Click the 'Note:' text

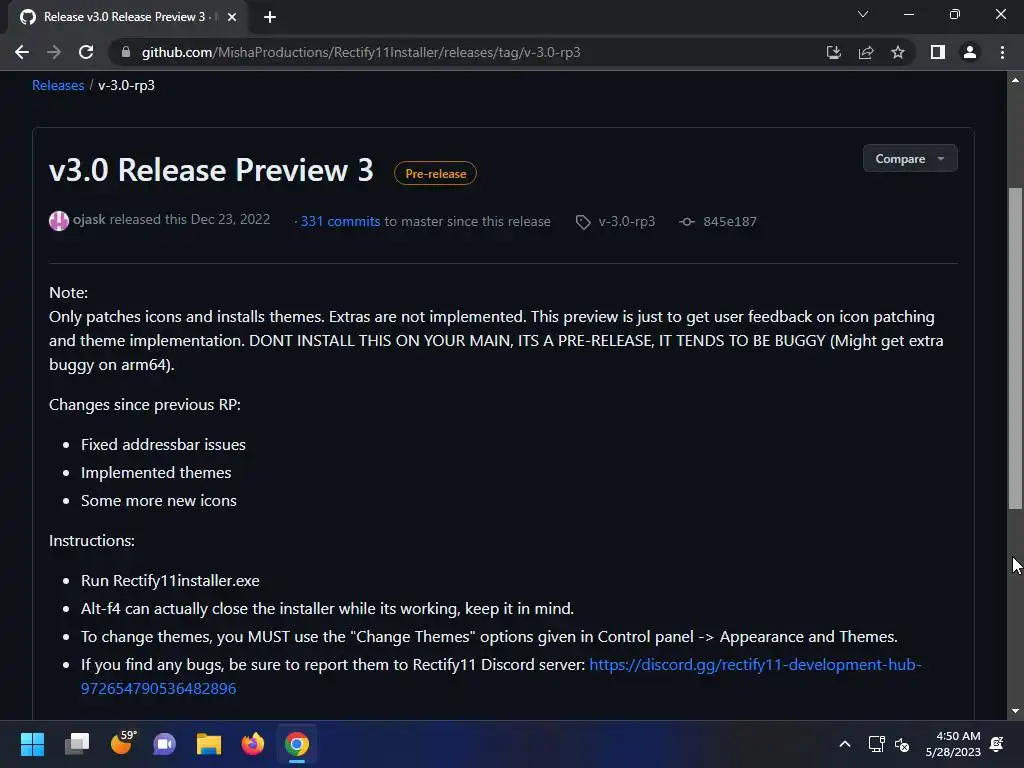tap(69, 293)
